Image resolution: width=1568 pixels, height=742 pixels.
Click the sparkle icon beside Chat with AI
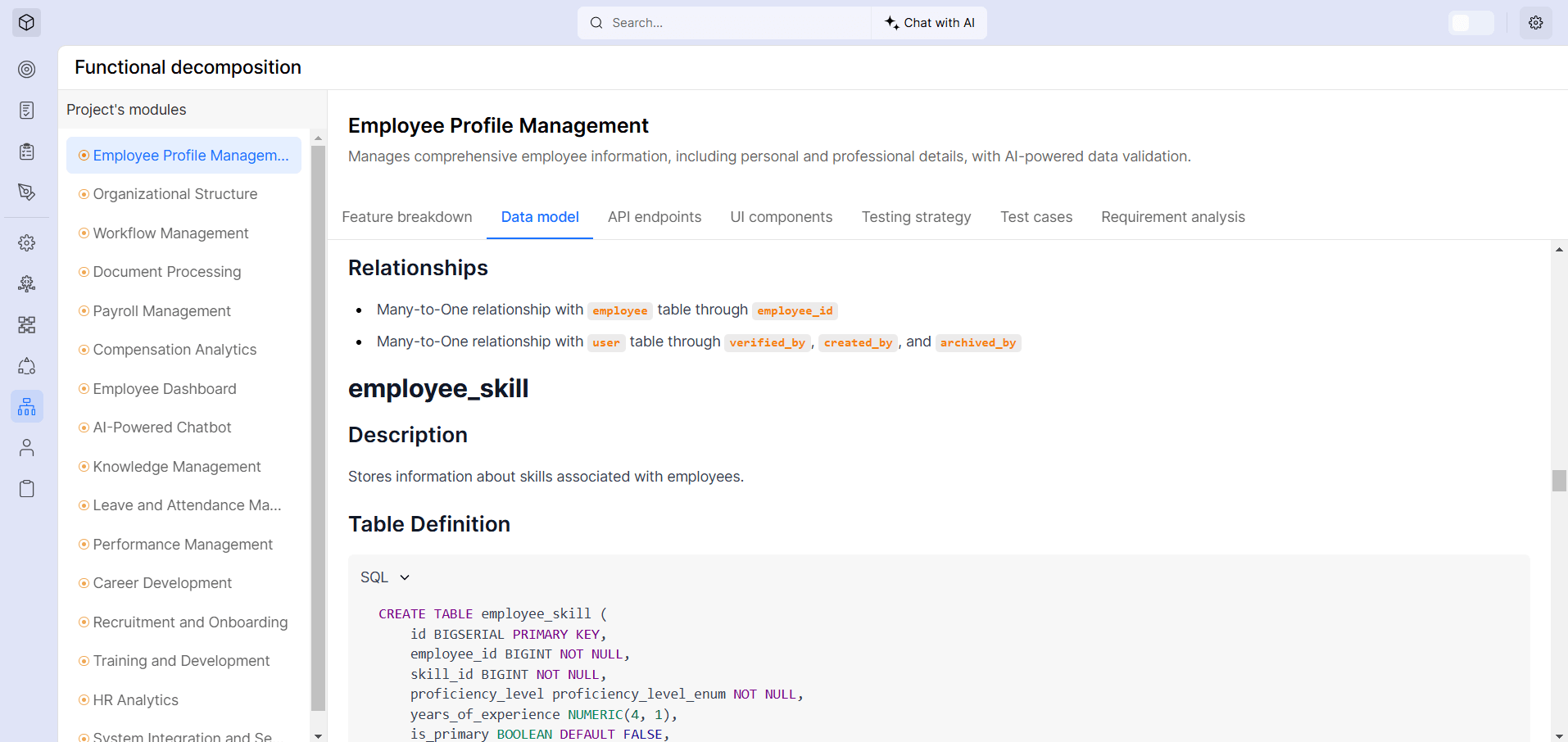[x=891, y=23]
